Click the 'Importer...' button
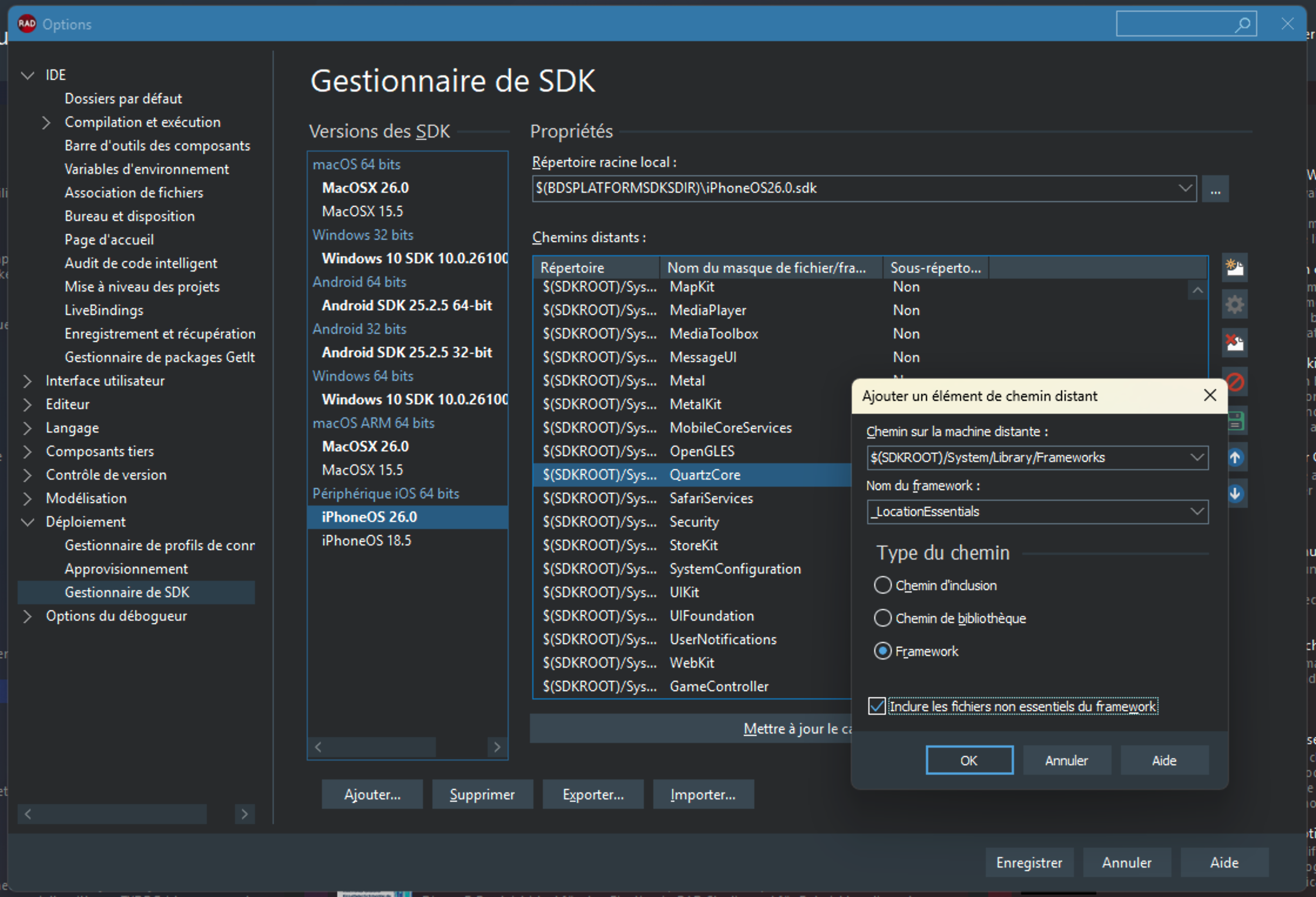1316x897 pixels. click(x=703, y=795)
